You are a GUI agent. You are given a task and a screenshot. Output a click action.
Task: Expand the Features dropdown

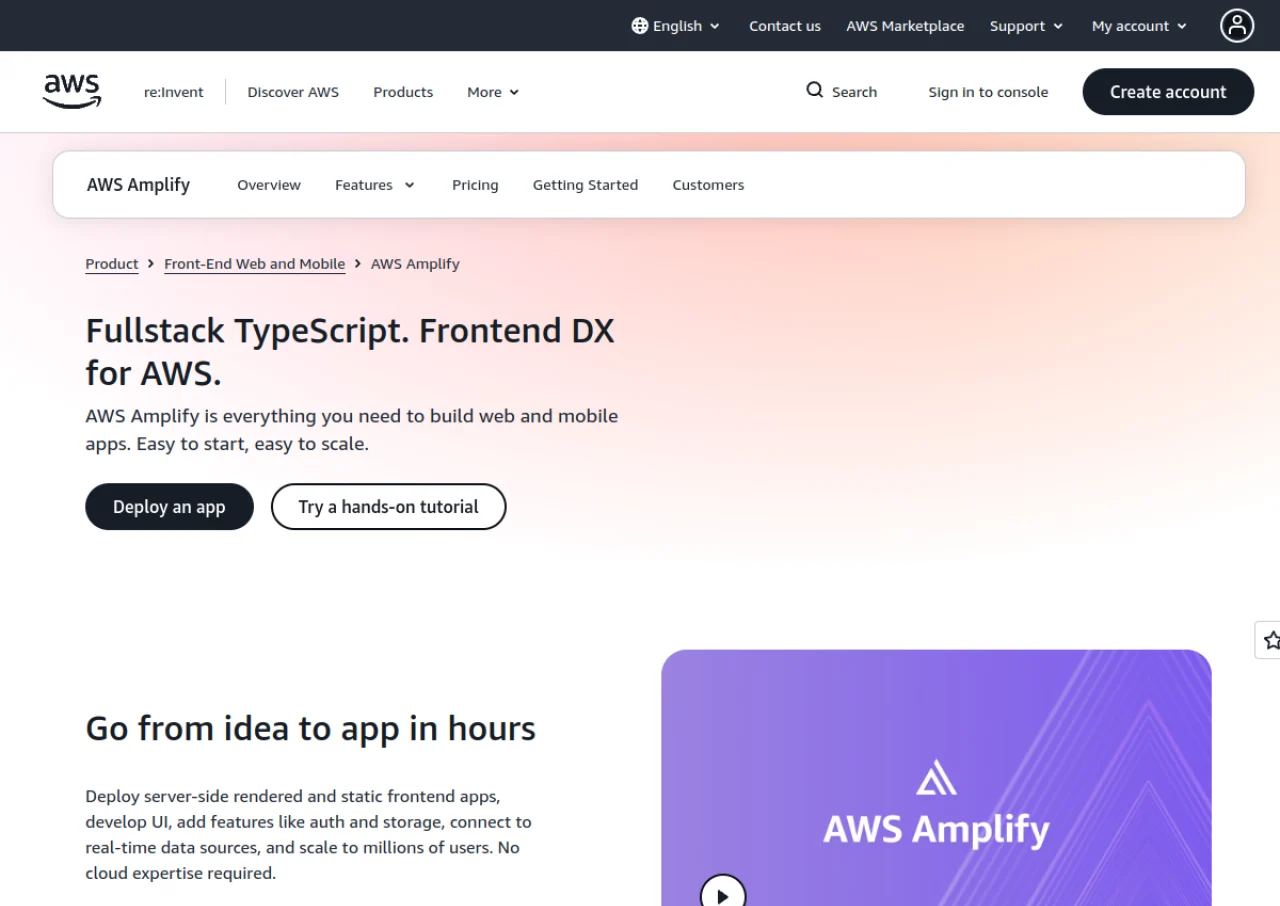[375, 185]
